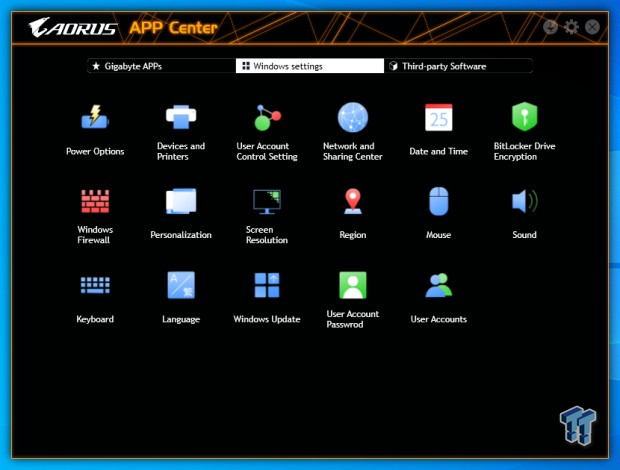Open the Power Options icon
Image resolution: width=620 pixels, height=470 pixels.
click(95, 117)
